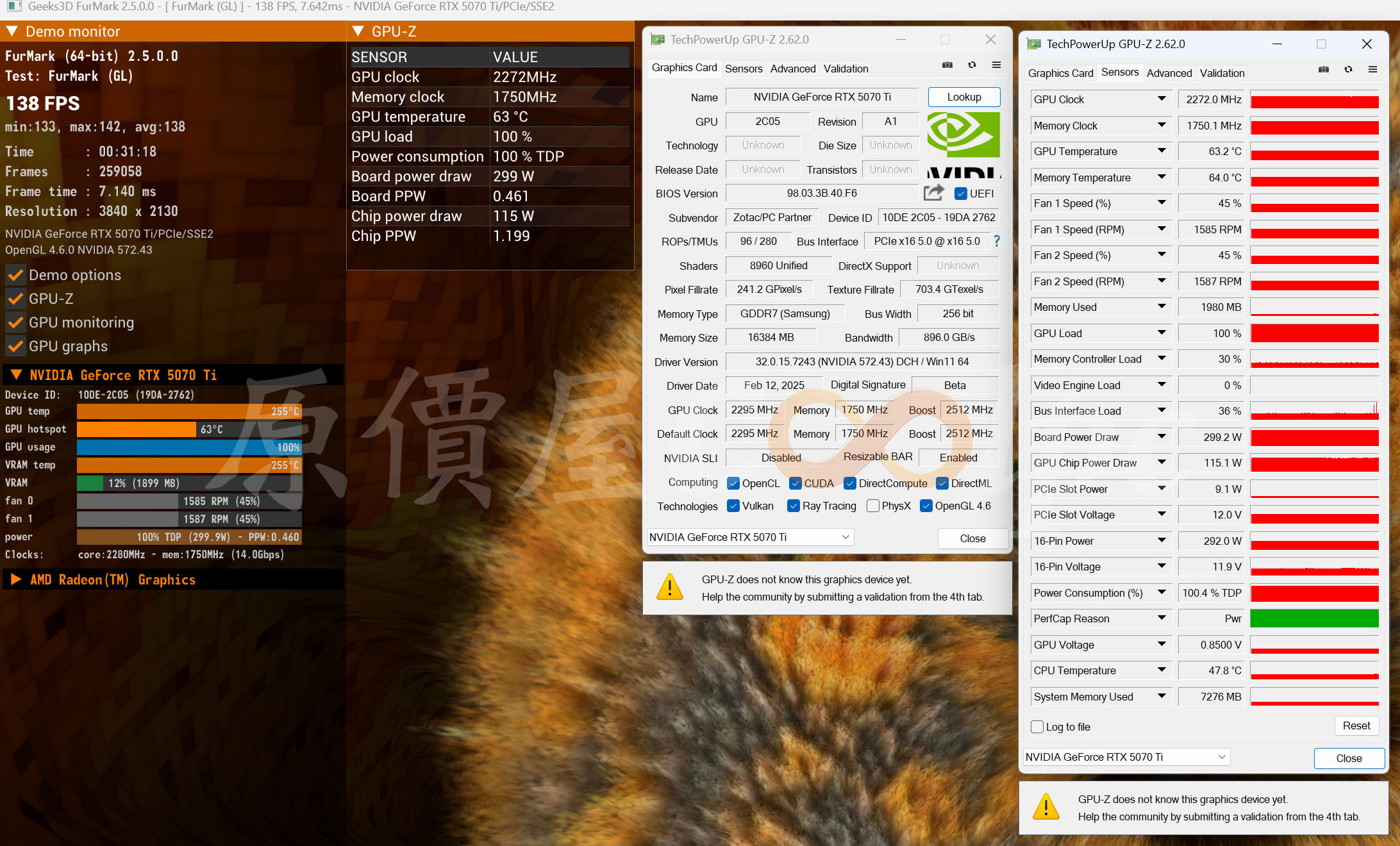
Task: Click the Lookup button
Action: point(964,97)
